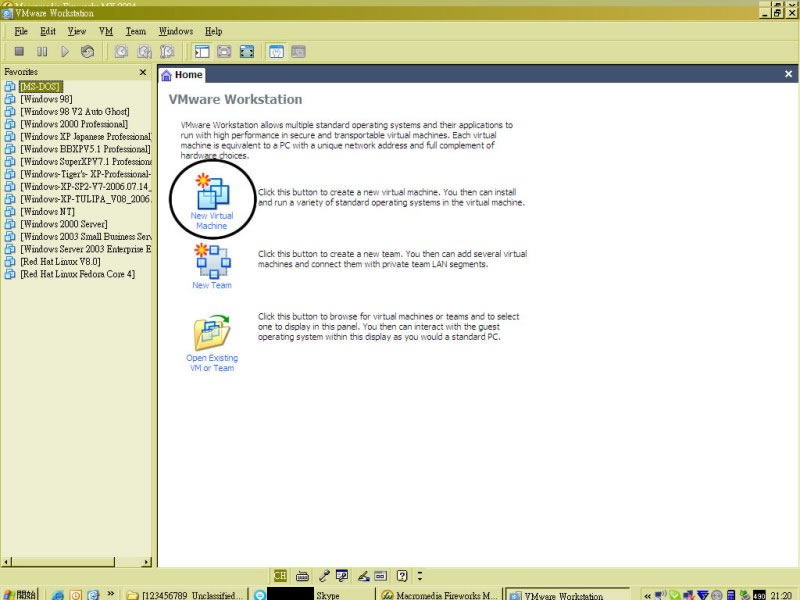
Task: Click the IME soft keyboard icon
Action: (x=302, y=576)
